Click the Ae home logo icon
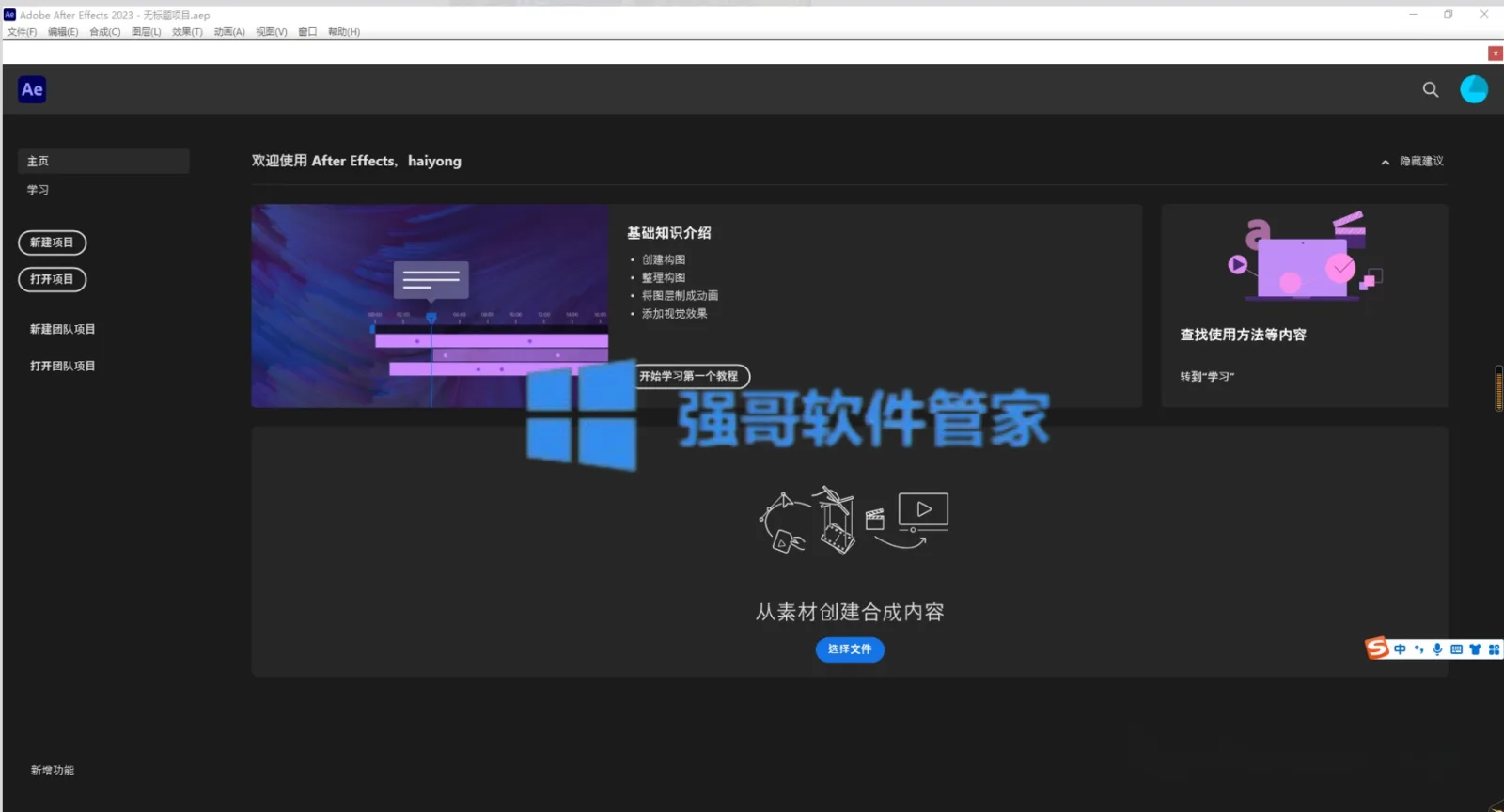 tap(32, 89)
